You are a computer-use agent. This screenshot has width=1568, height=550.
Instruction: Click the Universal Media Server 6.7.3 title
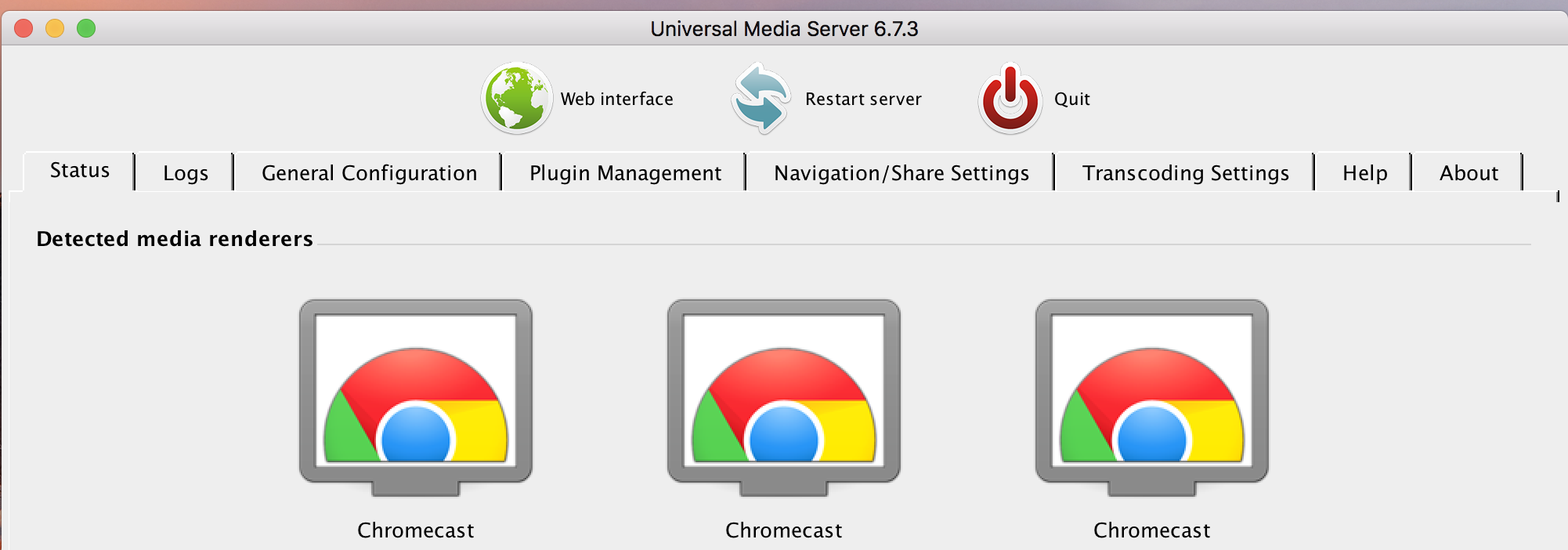(784, 29)
